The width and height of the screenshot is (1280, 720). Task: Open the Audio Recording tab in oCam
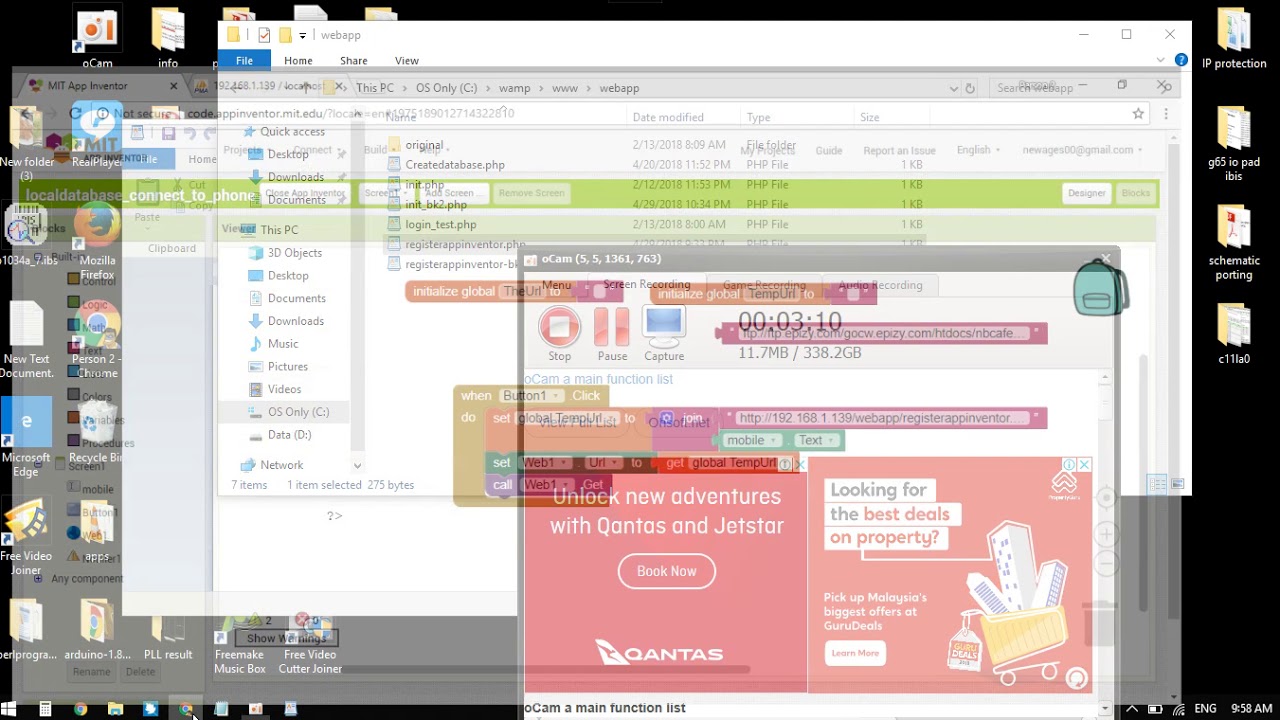(880, 285)
